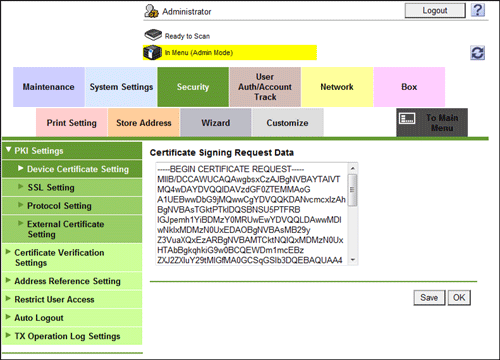500x360 pixels.
Task: Open the Network tab
Action: coord(337,87)
